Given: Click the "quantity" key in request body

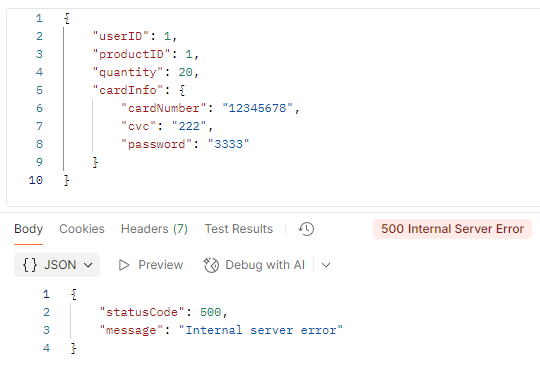Looking at the screenshot, I should pos(128,72).
